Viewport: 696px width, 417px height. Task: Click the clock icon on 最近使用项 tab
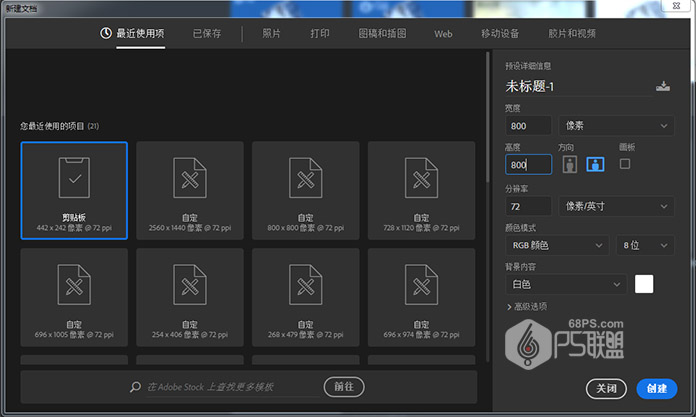pos(106,33)
